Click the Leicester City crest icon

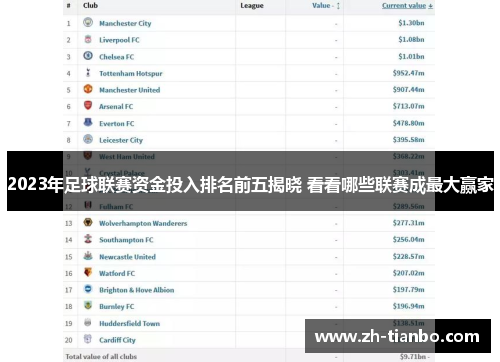pos(88,139)
